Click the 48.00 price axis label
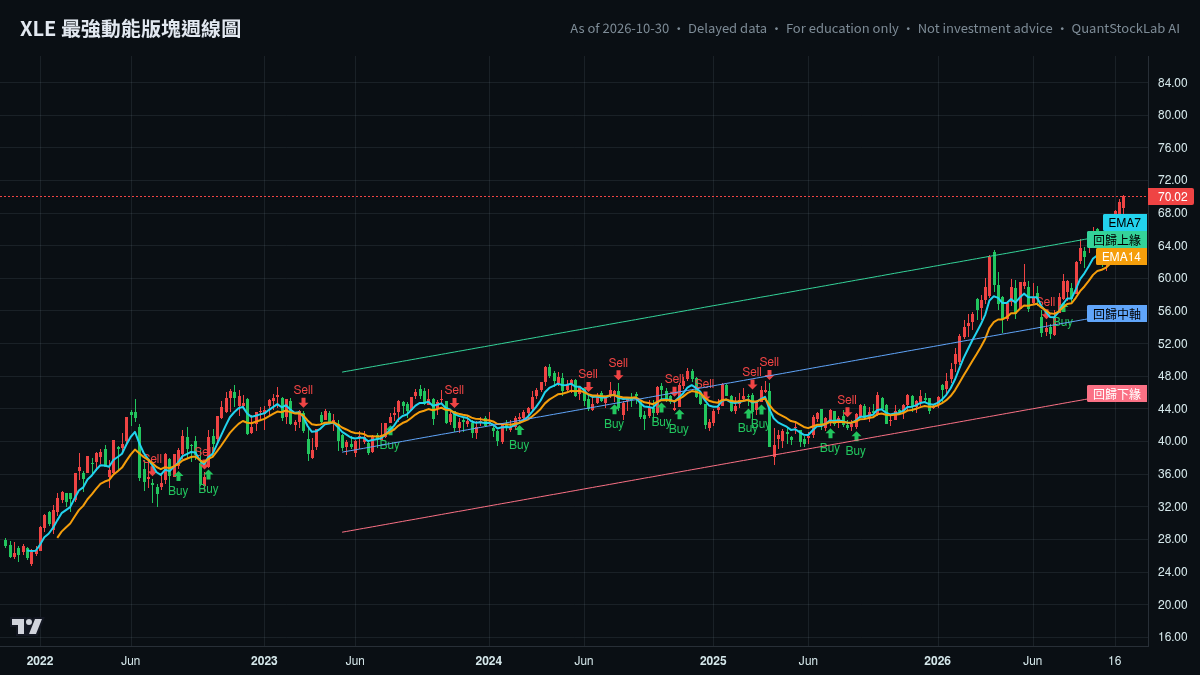Image resolution: width=1200 pixels, height=675 pixels. coord(1173,376)
